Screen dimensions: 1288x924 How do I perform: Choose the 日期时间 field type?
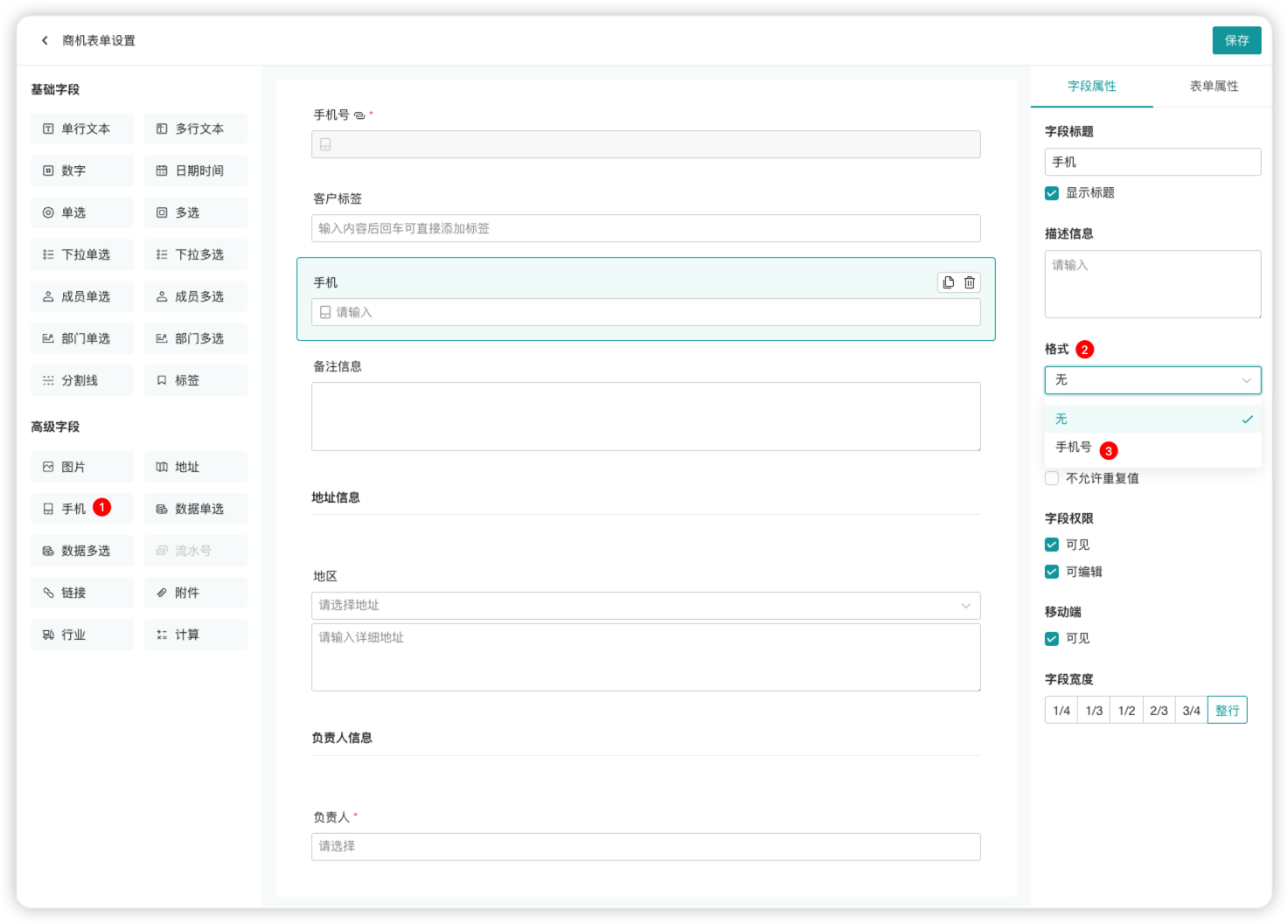coord(196,170)
